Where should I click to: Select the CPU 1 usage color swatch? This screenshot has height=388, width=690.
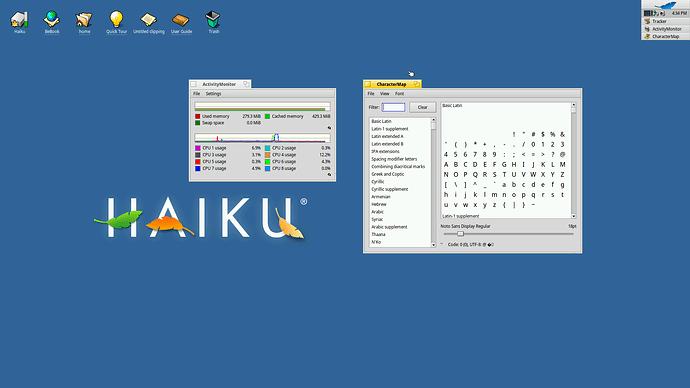[x=198, y=148]
